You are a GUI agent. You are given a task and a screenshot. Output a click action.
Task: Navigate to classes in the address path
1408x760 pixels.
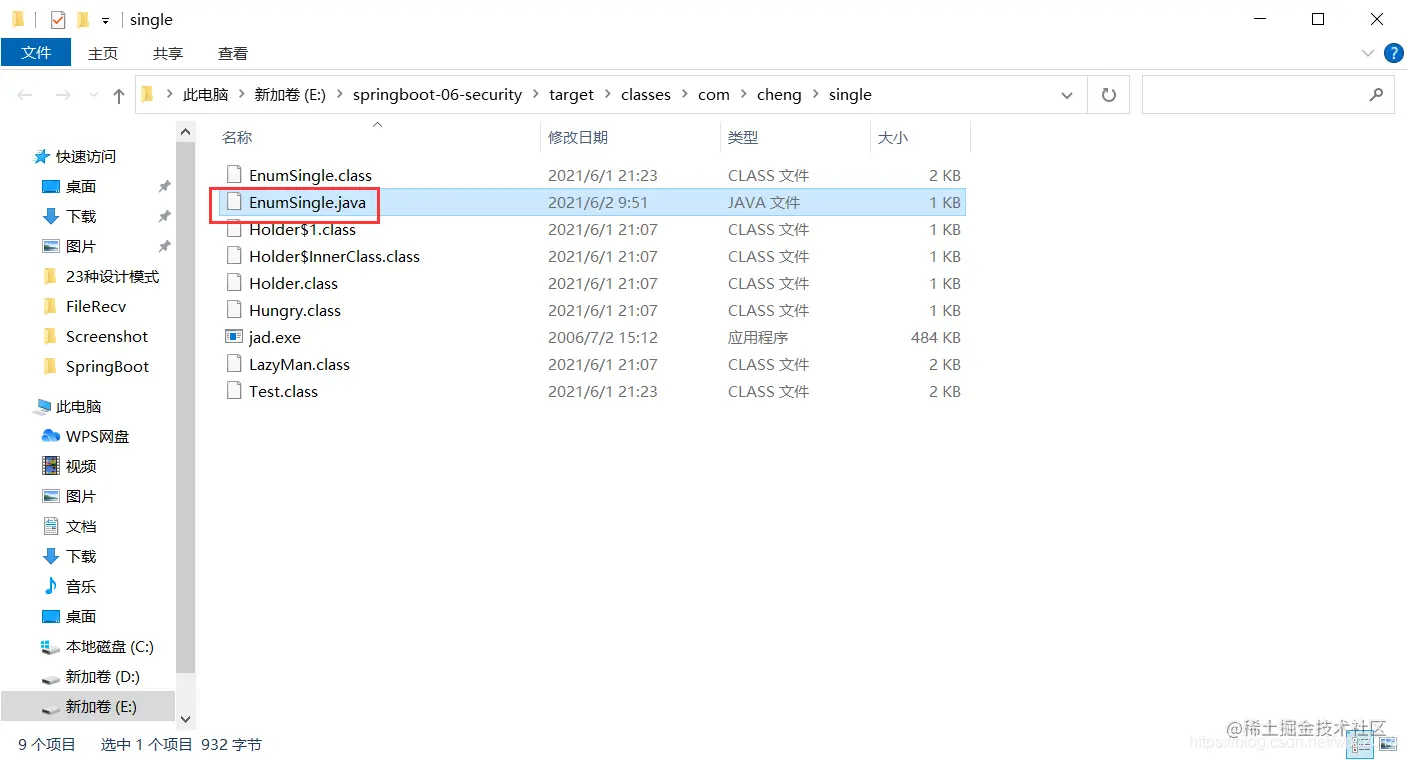click(x=645, y=95)
